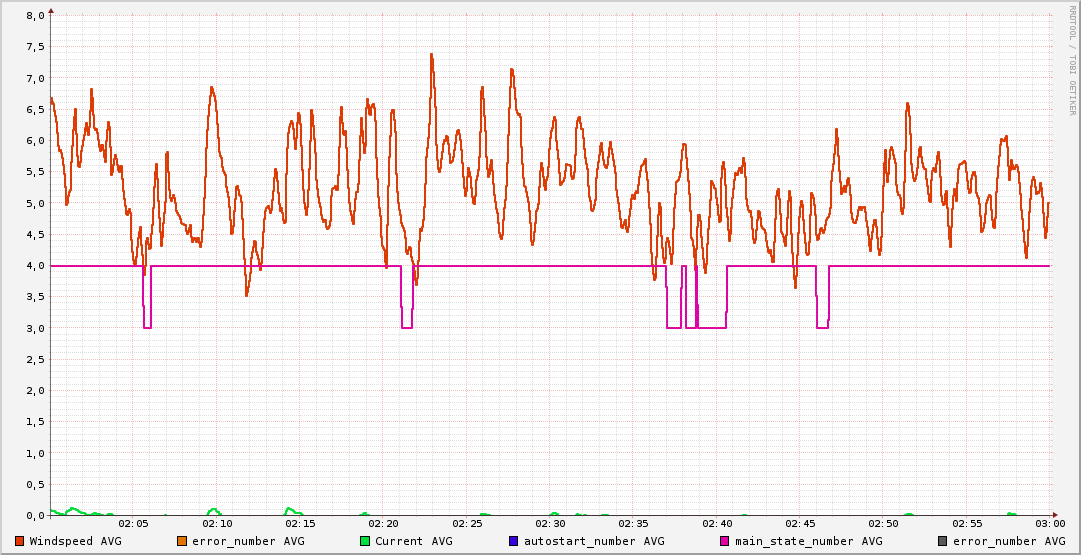This screenshot has height=555, width=1081.
Task: Click the 03:00 time axis label
Action: pyautogui.click(x=1049, y=523)
